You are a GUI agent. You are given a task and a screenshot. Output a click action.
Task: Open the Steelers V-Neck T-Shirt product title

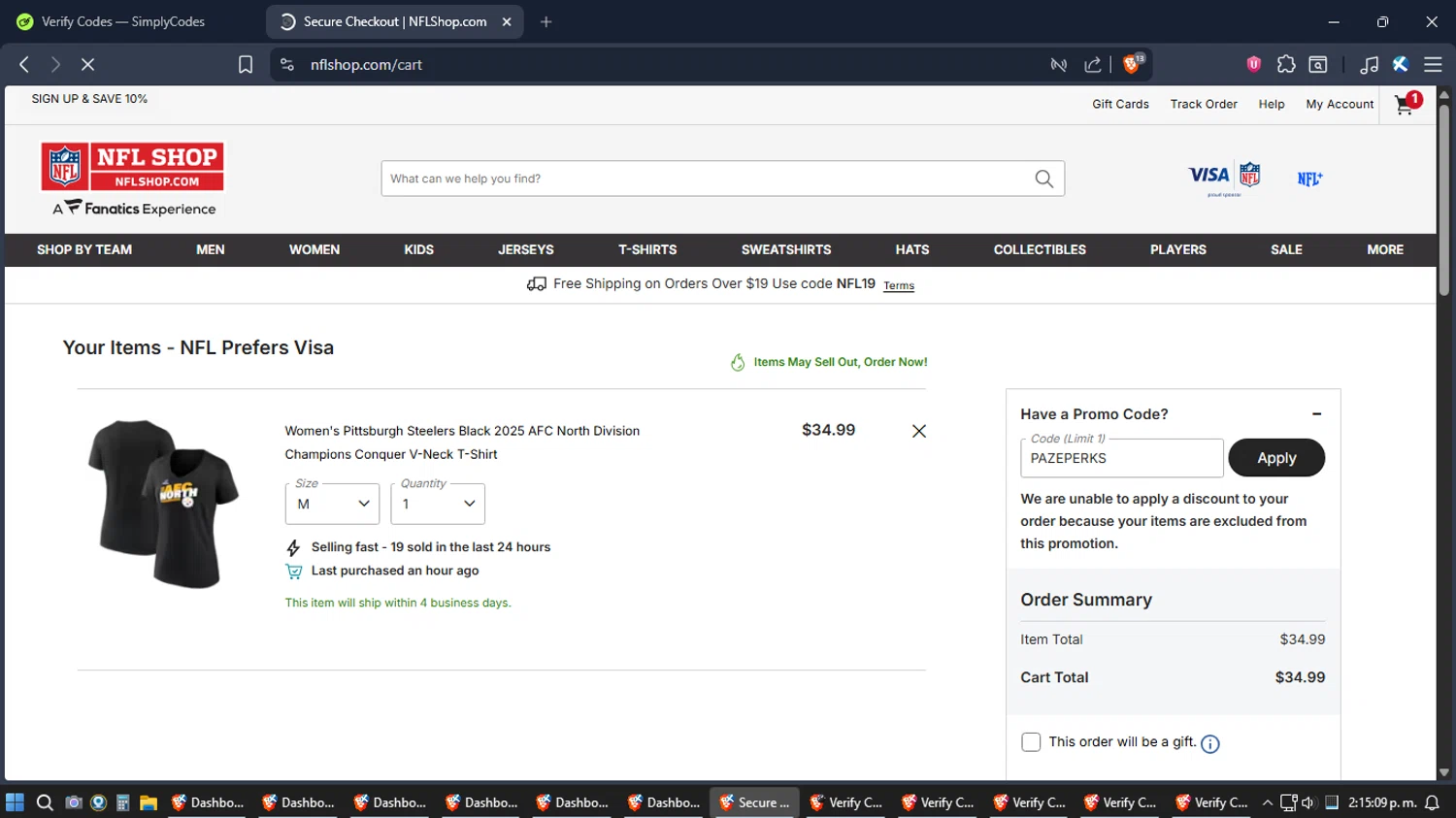click(x=462, y=442)
